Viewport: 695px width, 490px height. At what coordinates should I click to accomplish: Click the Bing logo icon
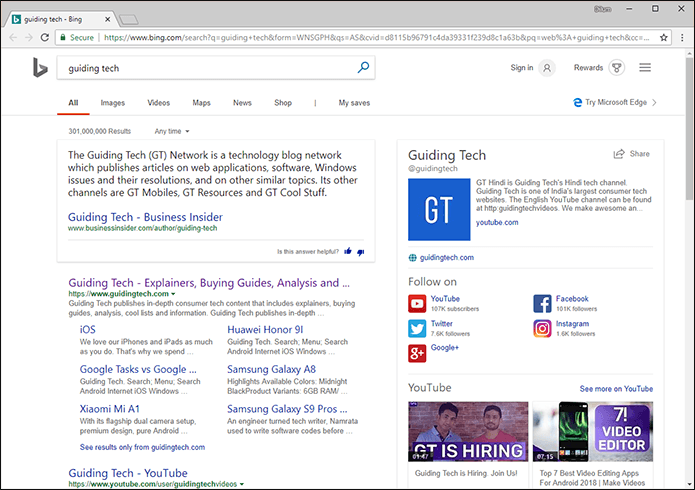point(40,68)
